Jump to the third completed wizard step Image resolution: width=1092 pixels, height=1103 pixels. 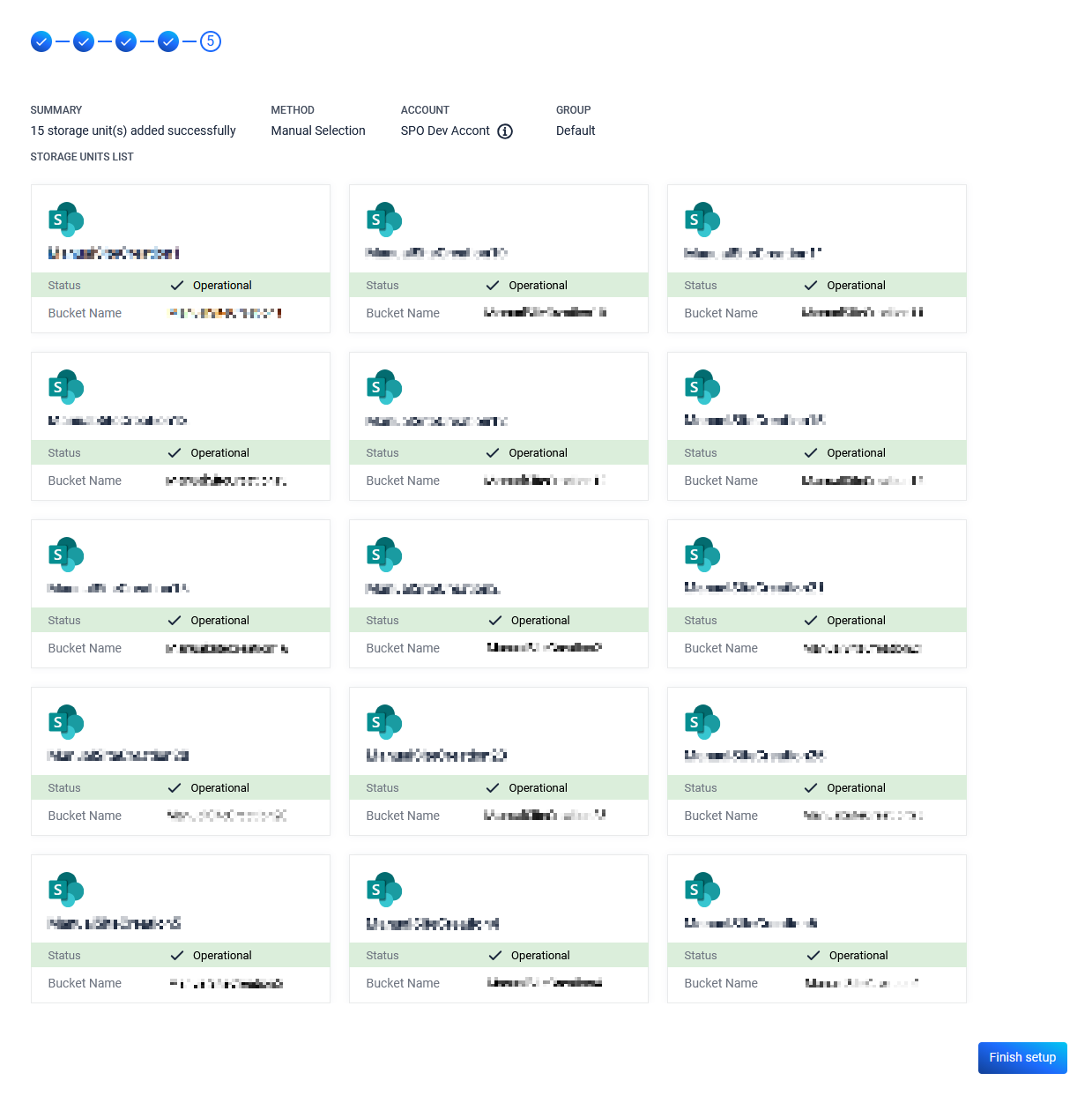click(x=126, y=41)
